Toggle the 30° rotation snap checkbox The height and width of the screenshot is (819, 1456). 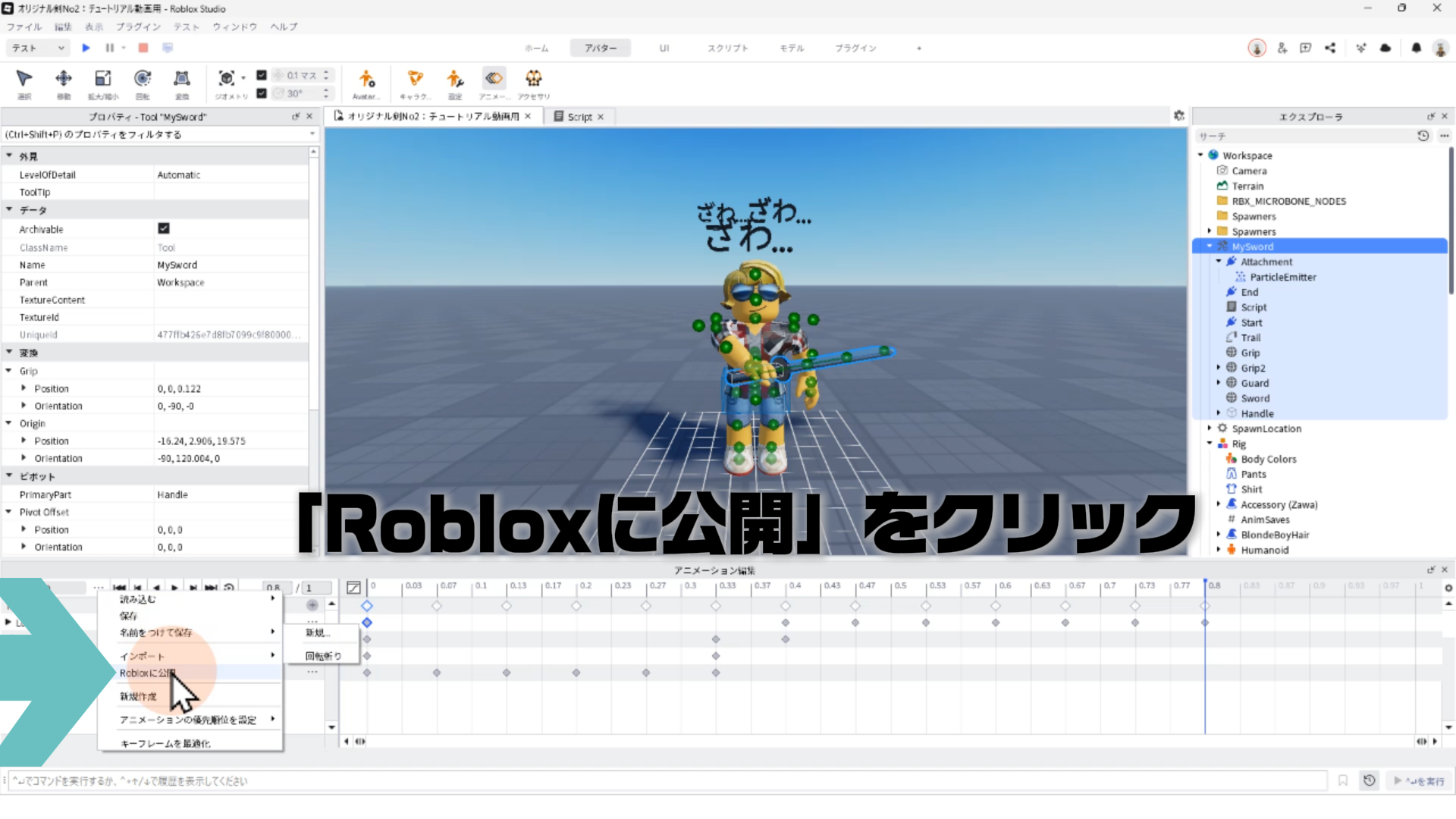(262, 93)
